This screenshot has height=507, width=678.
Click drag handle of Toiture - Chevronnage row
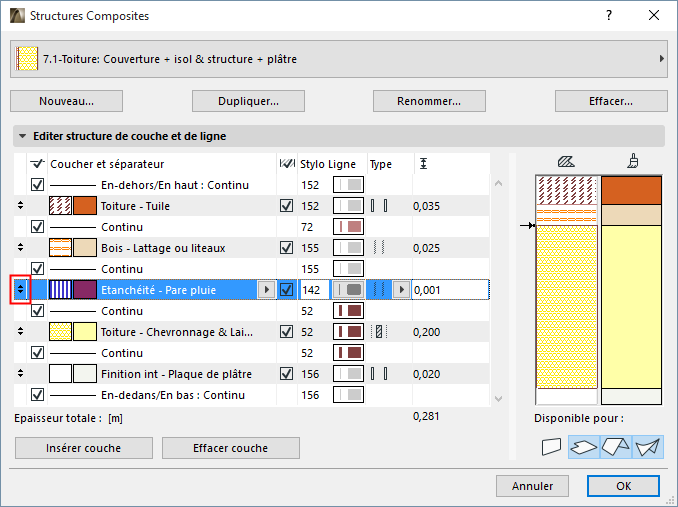(x=20, y=332)
